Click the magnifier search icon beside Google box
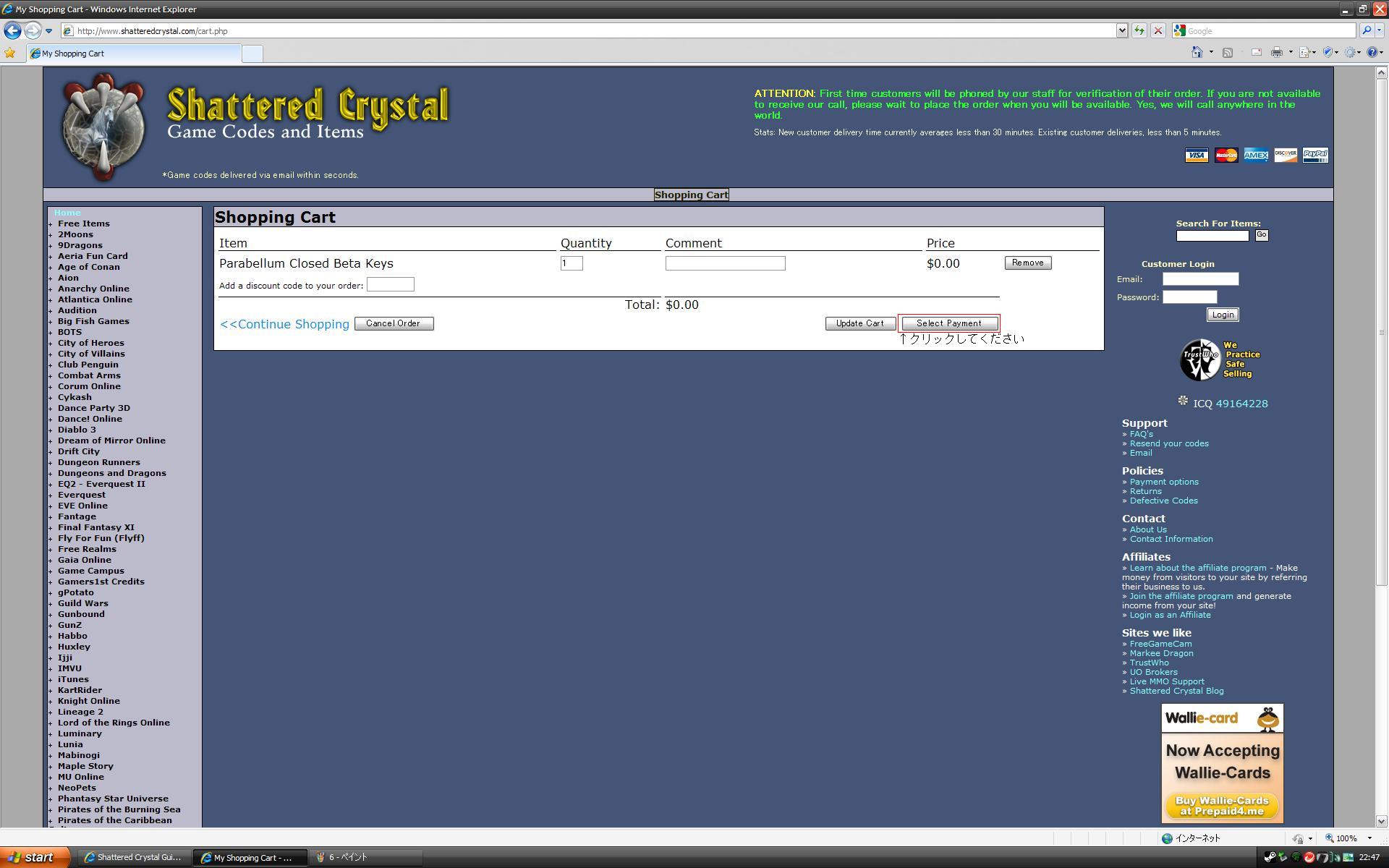The image size is (1389, 868). point(1366,30)
